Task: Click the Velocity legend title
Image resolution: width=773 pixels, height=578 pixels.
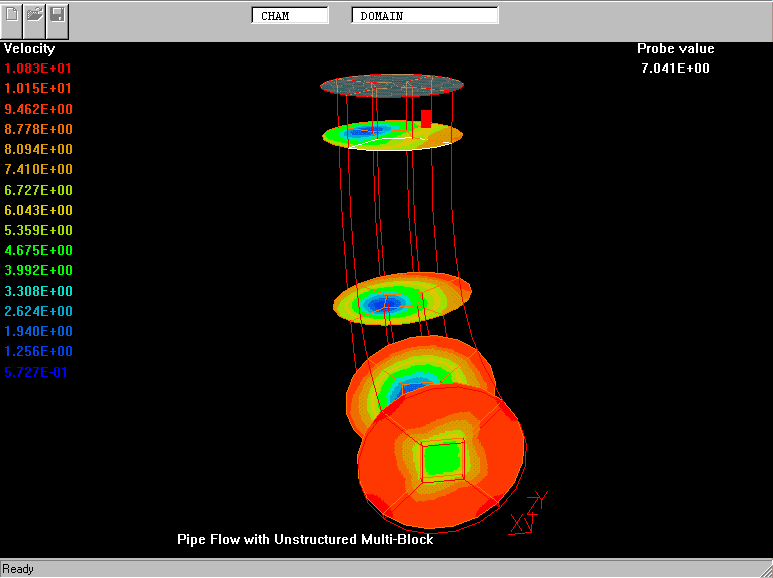Action: pyautogui.click(x=30, y=48)
